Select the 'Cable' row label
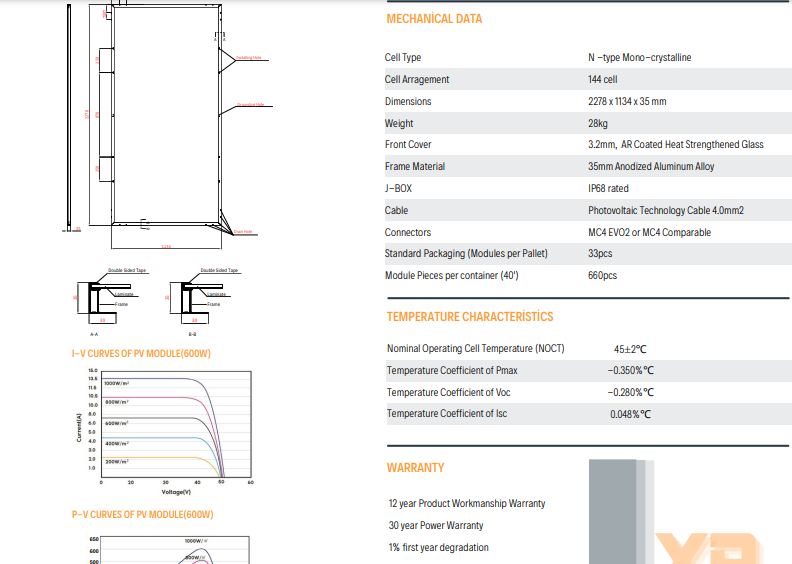 (396, 210)
